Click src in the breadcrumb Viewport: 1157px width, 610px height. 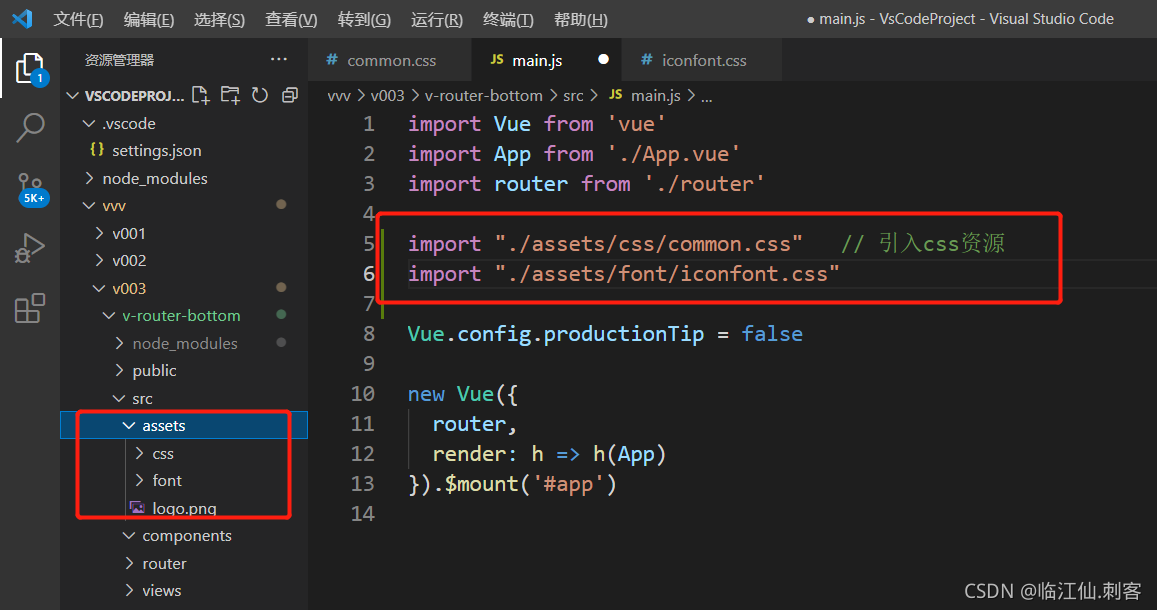click(x=573, y=95)
